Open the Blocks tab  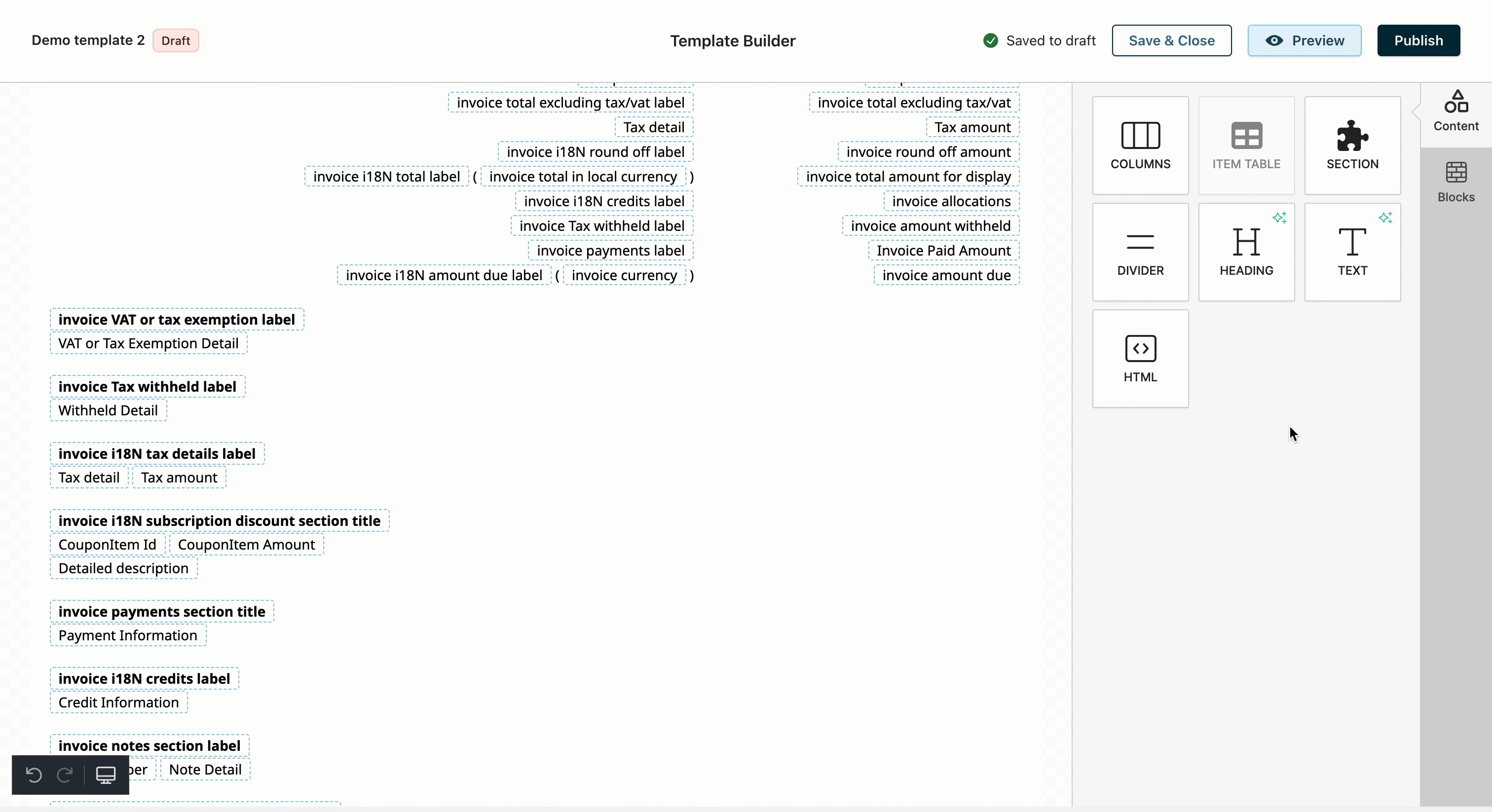tap(1455, 182)
